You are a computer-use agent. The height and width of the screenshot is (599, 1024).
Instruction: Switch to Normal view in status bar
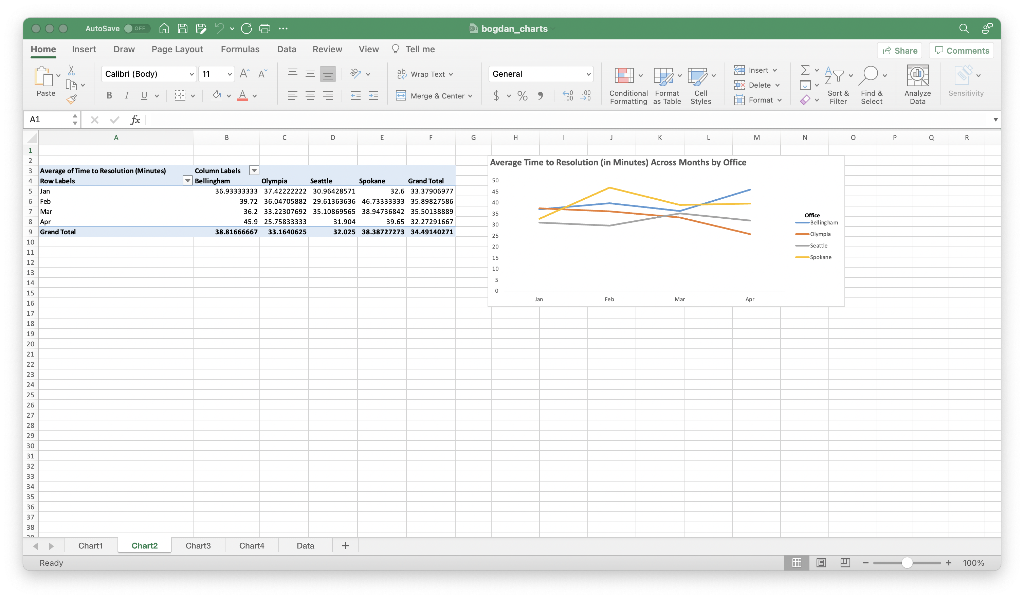coord(797,562)
